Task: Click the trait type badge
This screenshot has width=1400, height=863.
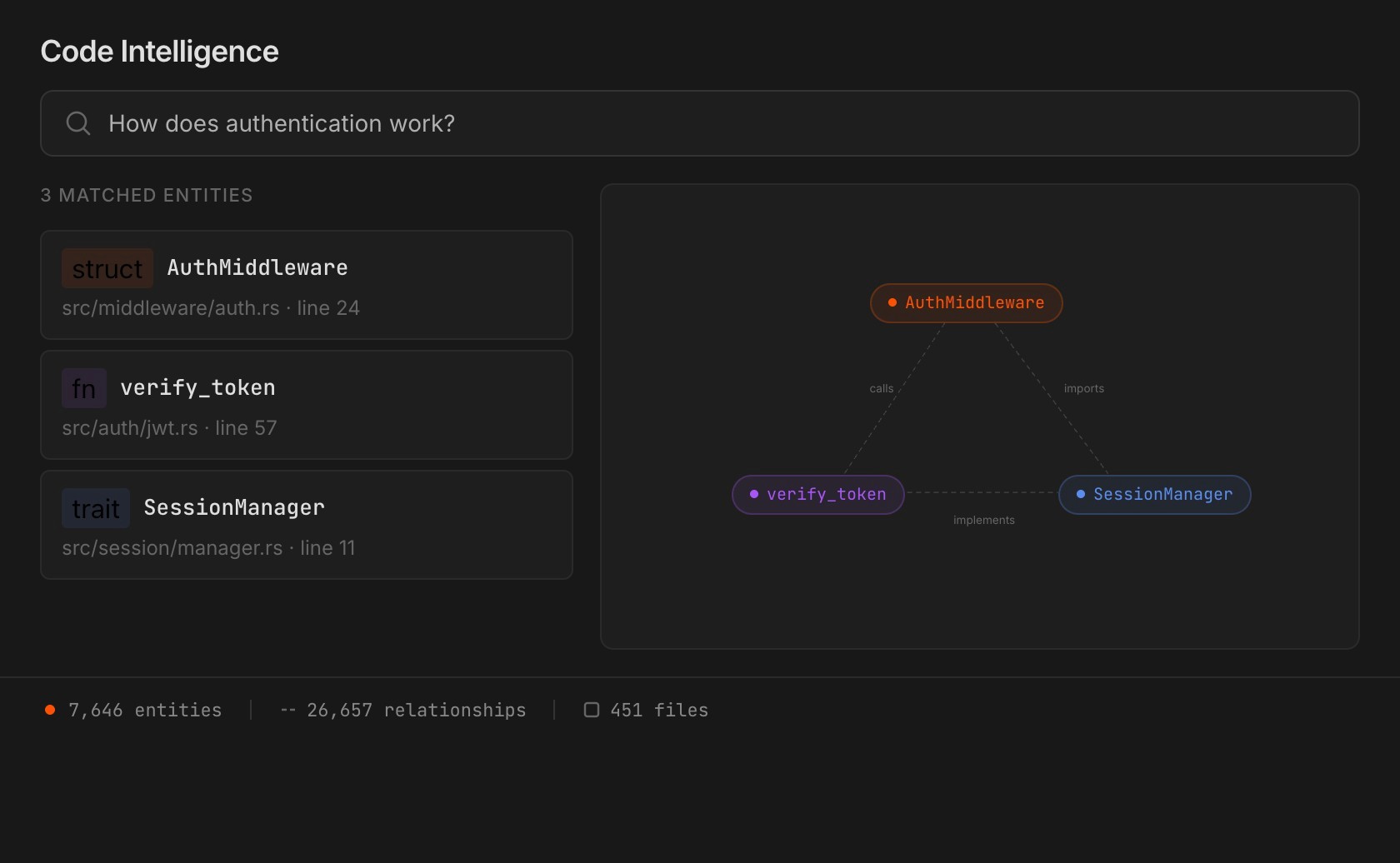Action: point(96,508)
